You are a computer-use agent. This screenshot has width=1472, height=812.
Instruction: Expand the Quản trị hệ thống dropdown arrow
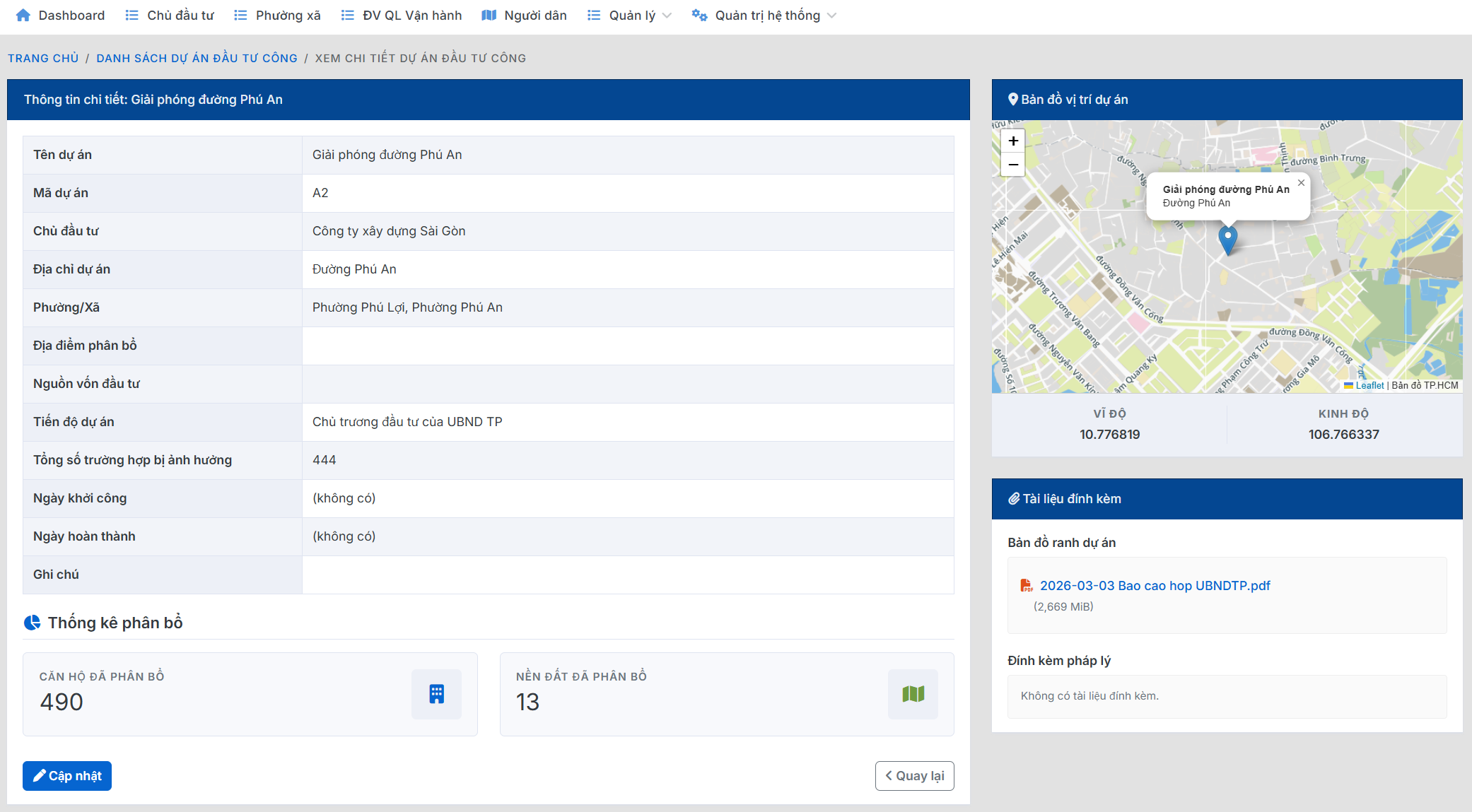[831, 16]
